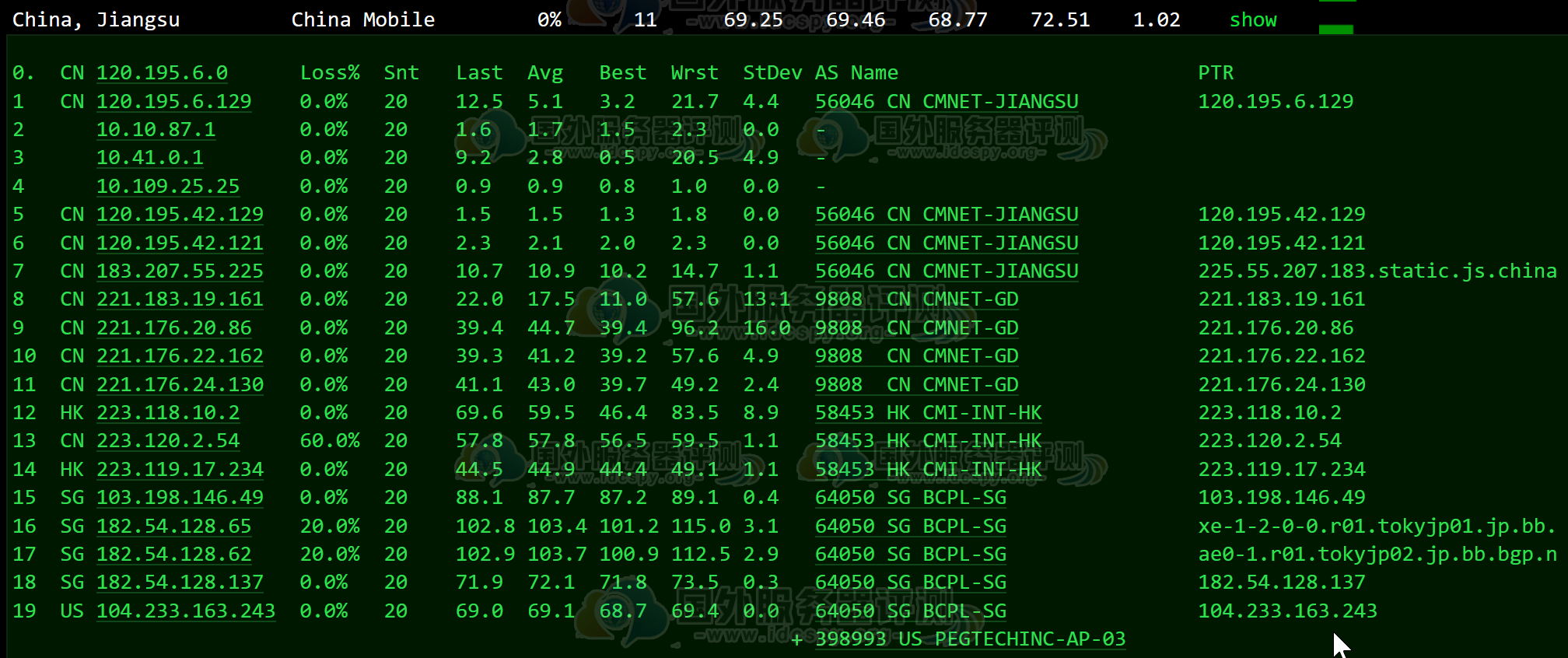Open hop 3 IP 10.41.0.1

(150, 158)
